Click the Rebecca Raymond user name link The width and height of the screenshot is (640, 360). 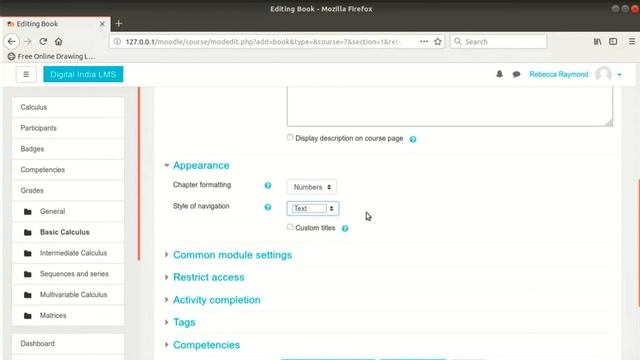(x=558, y=74)
